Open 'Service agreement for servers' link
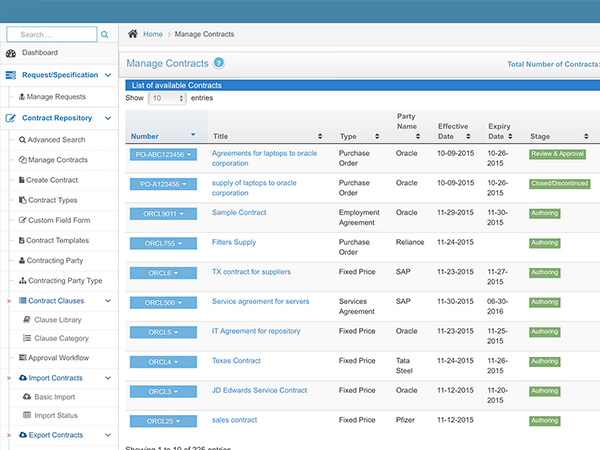The image size is (600, 450). click(x=261, y=302)
